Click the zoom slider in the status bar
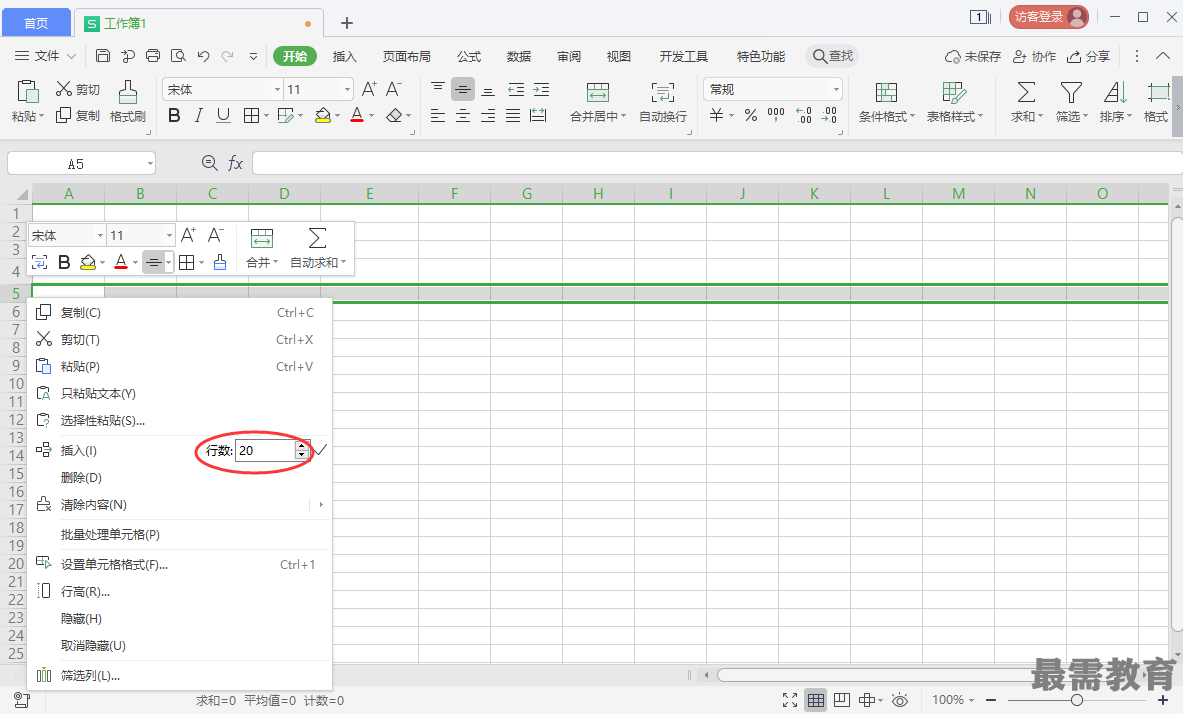The height and width of the screenshot is (714, 1183). [x=1077, y=700]
